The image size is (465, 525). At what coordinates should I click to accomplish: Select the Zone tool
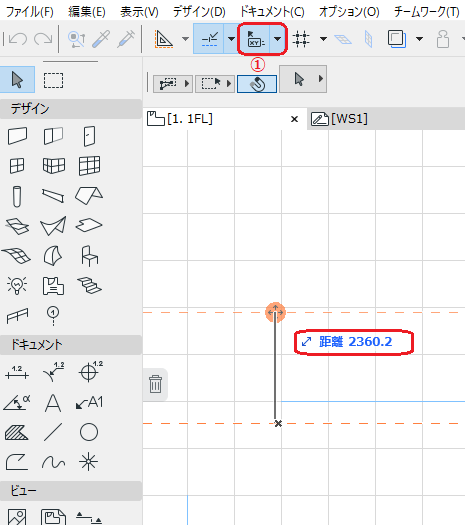pos(53,286)
